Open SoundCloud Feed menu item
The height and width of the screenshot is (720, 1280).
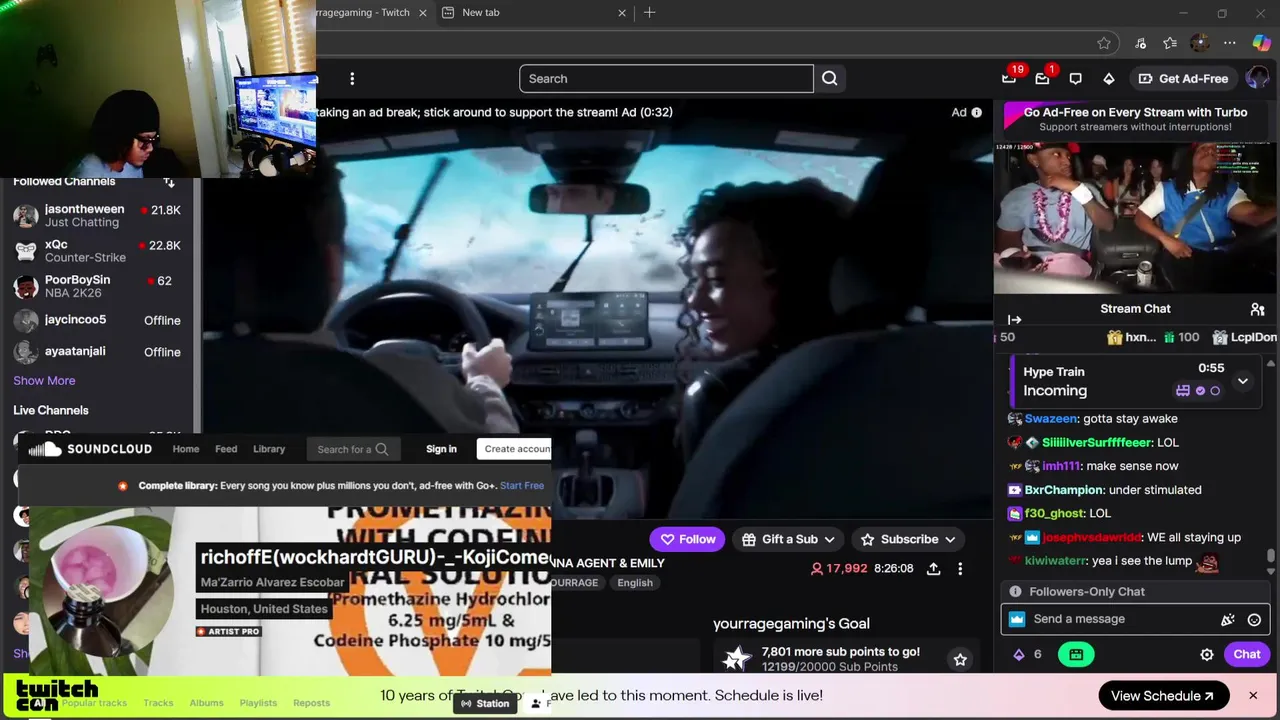pos(226,449)
